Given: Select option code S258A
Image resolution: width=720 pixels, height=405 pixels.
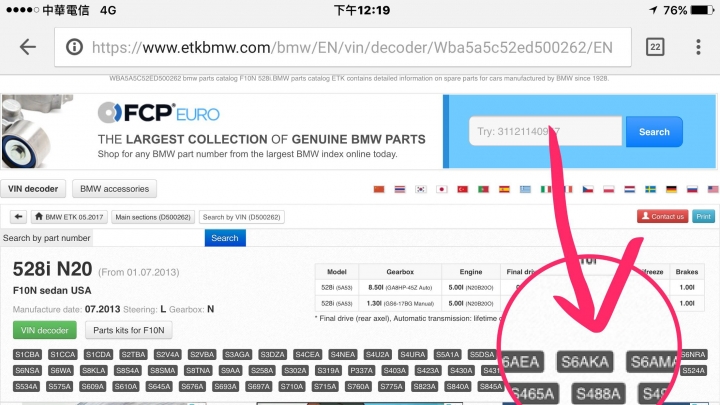Looking at the screenshot, I should (x=262, y=371).
